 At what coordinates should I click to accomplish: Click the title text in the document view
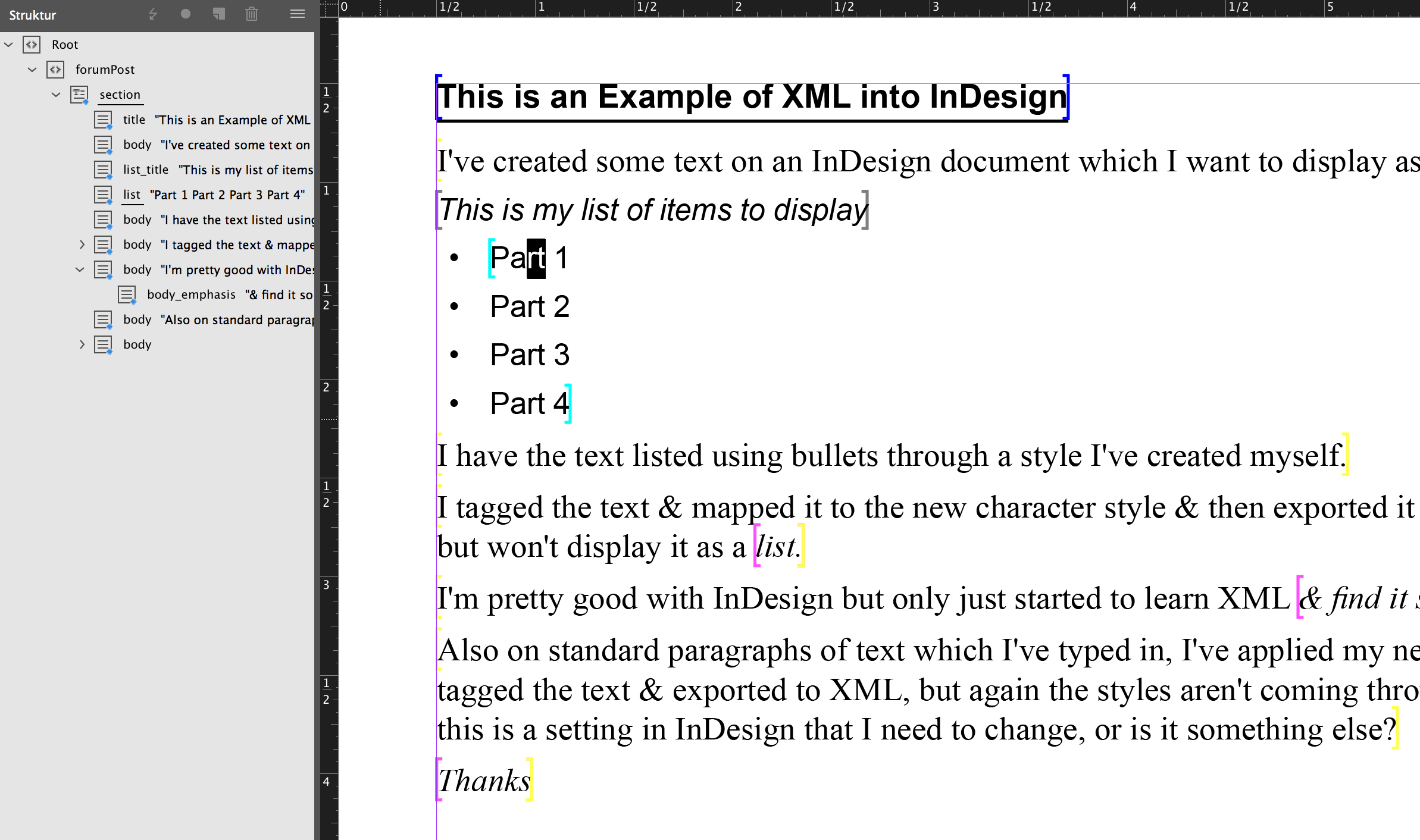point(751,96)
